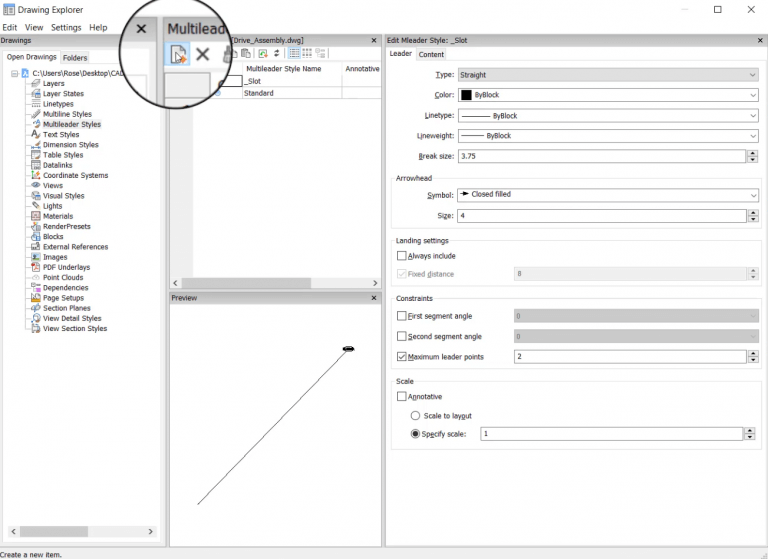Enable the Always include landing checkbox
The image size is (768, 559).
tap(402, 256)
